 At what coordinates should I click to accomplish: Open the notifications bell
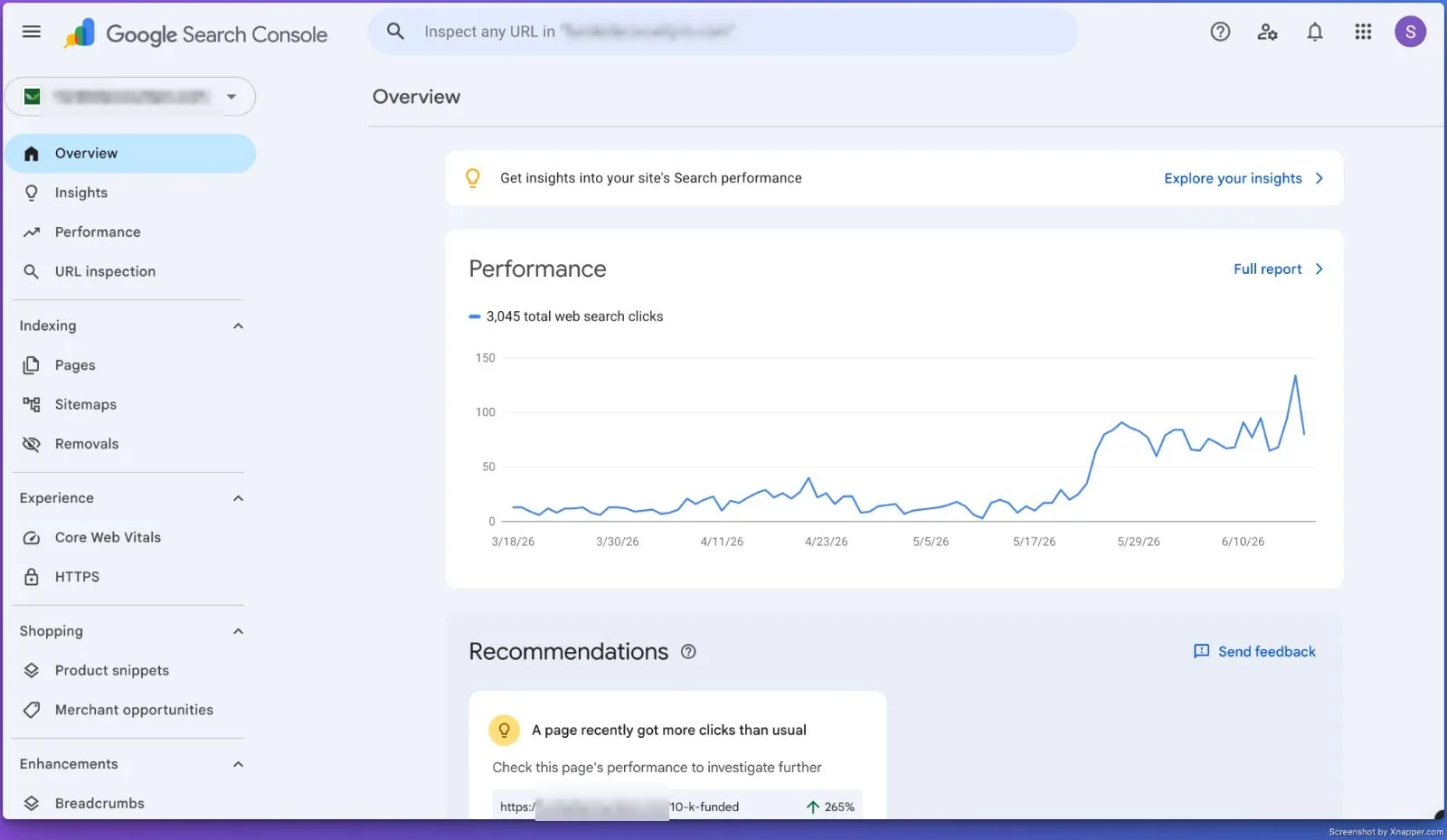[x=1315, y=33]
